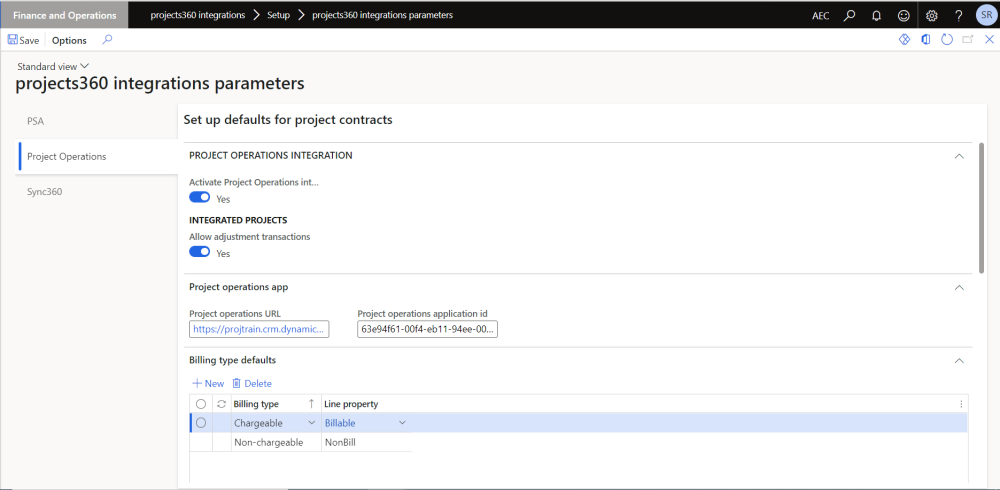This screenshot has height=490, width=1000.
Task: Click the feedback smiley icon
Action: 904,15
